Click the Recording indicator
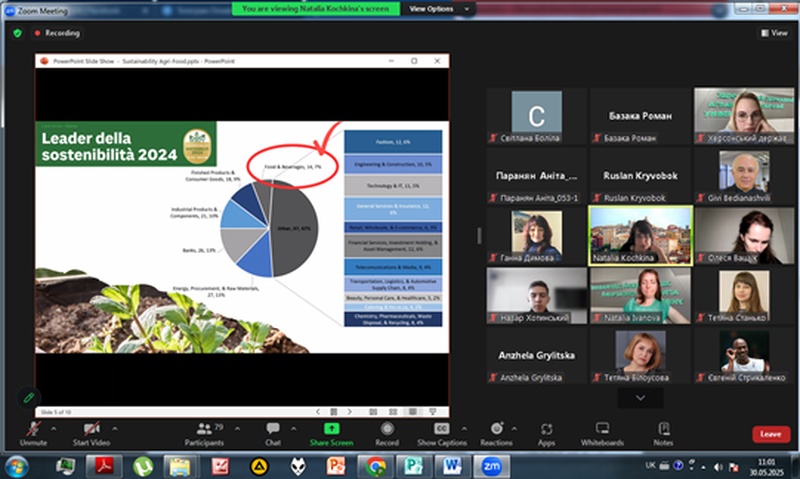This screenshot has width=800, height=479. click(x=57, y=33)
